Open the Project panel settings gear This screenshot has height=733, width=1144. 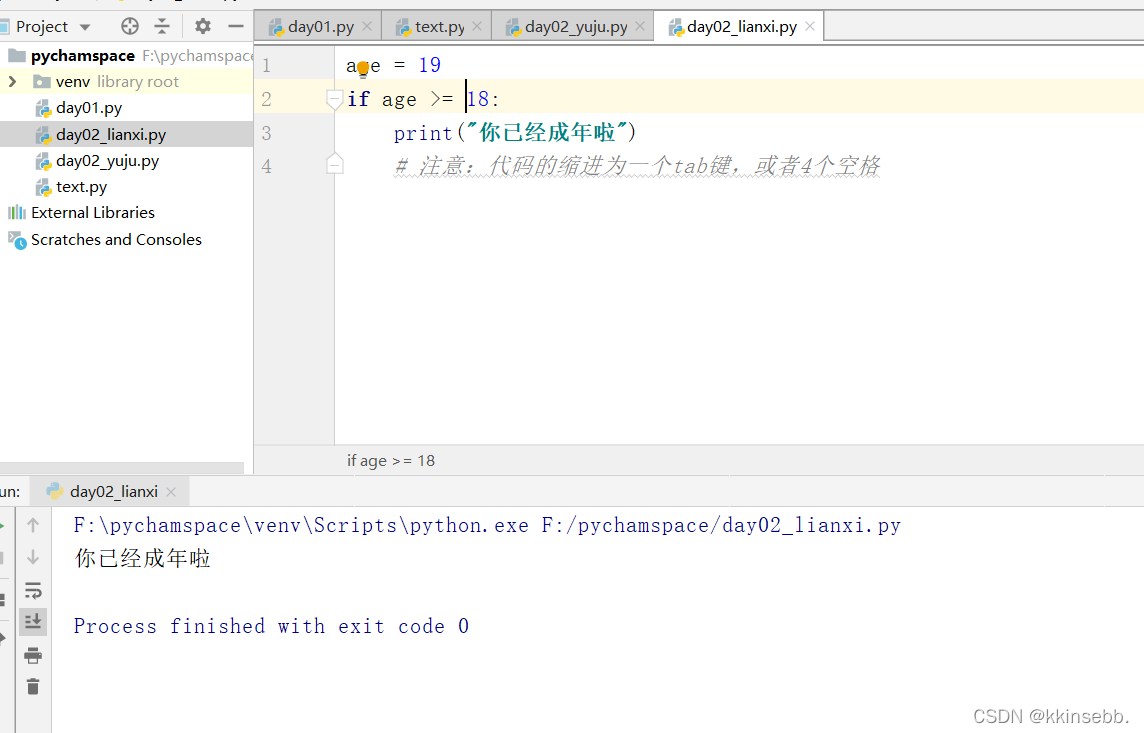pyautogui.click(x=202, y=26)
